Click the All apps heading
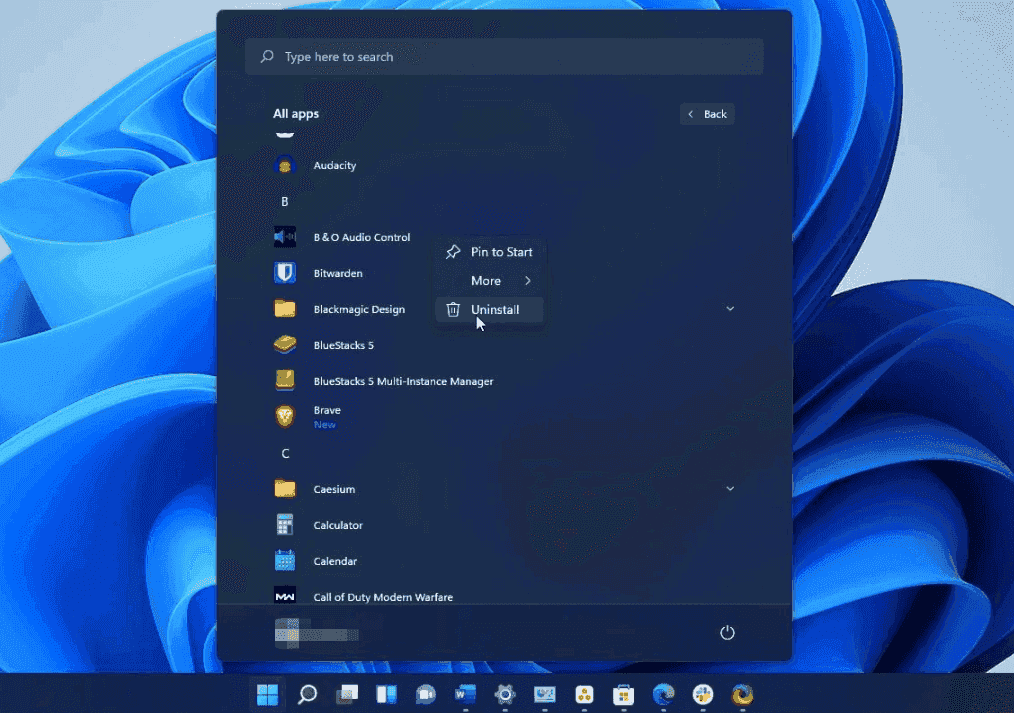Viewport: 1014px width, 713px height. click(296, 114)
